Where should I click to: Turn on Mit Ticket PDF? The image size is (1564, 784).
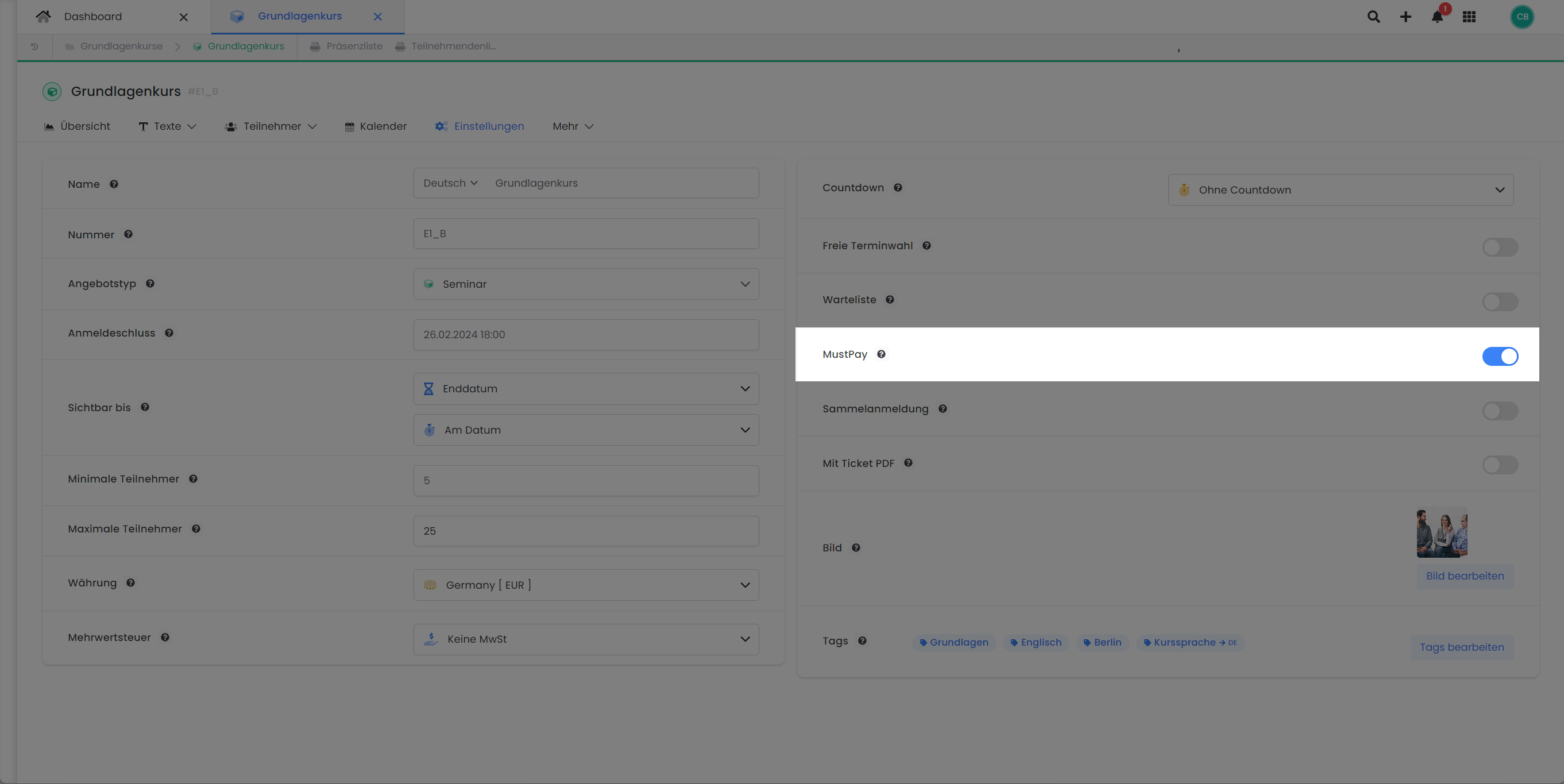pos(1500,465)
